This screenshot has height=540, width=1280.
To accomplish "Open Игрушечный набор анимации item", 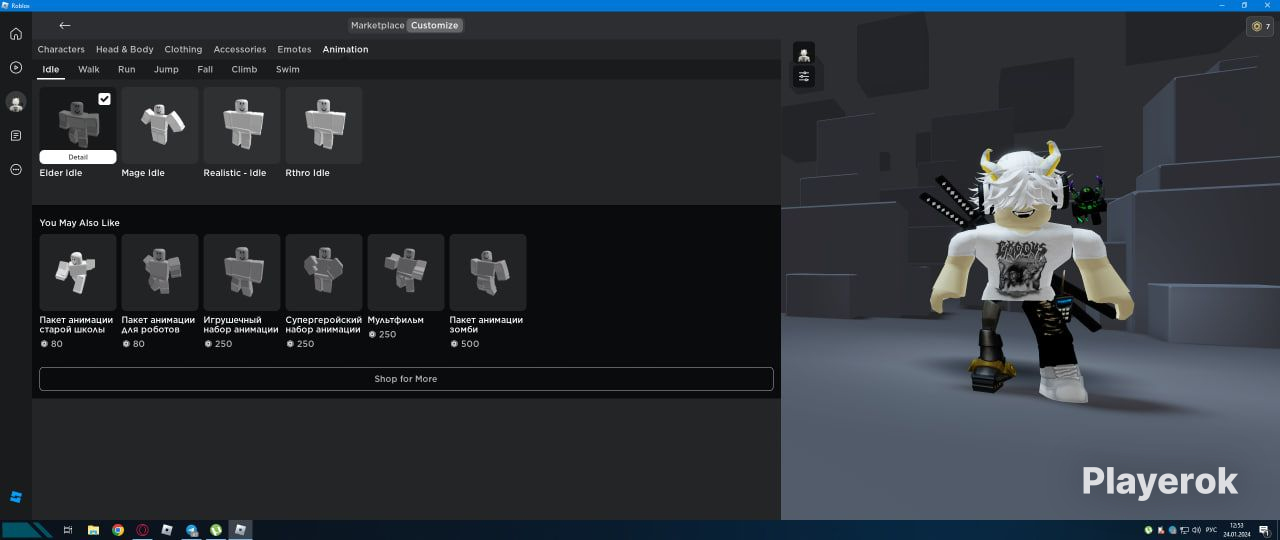I will [x=242, y=291].
